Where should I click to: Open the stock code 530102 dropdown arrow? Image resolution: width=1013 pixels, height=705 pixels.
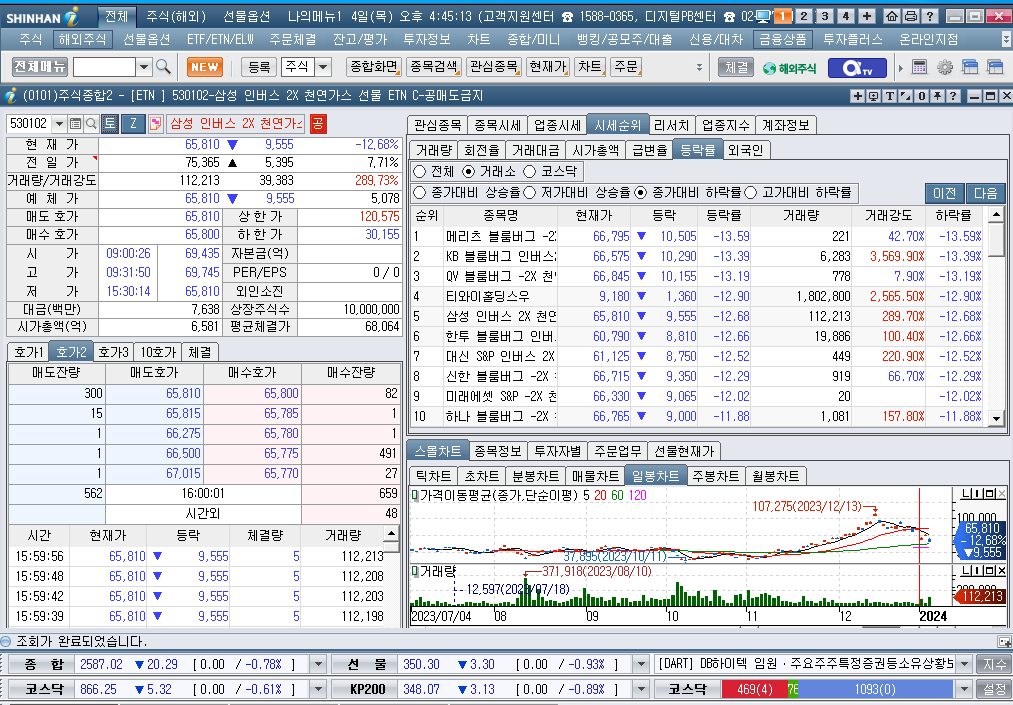click(x=59, y=123)
